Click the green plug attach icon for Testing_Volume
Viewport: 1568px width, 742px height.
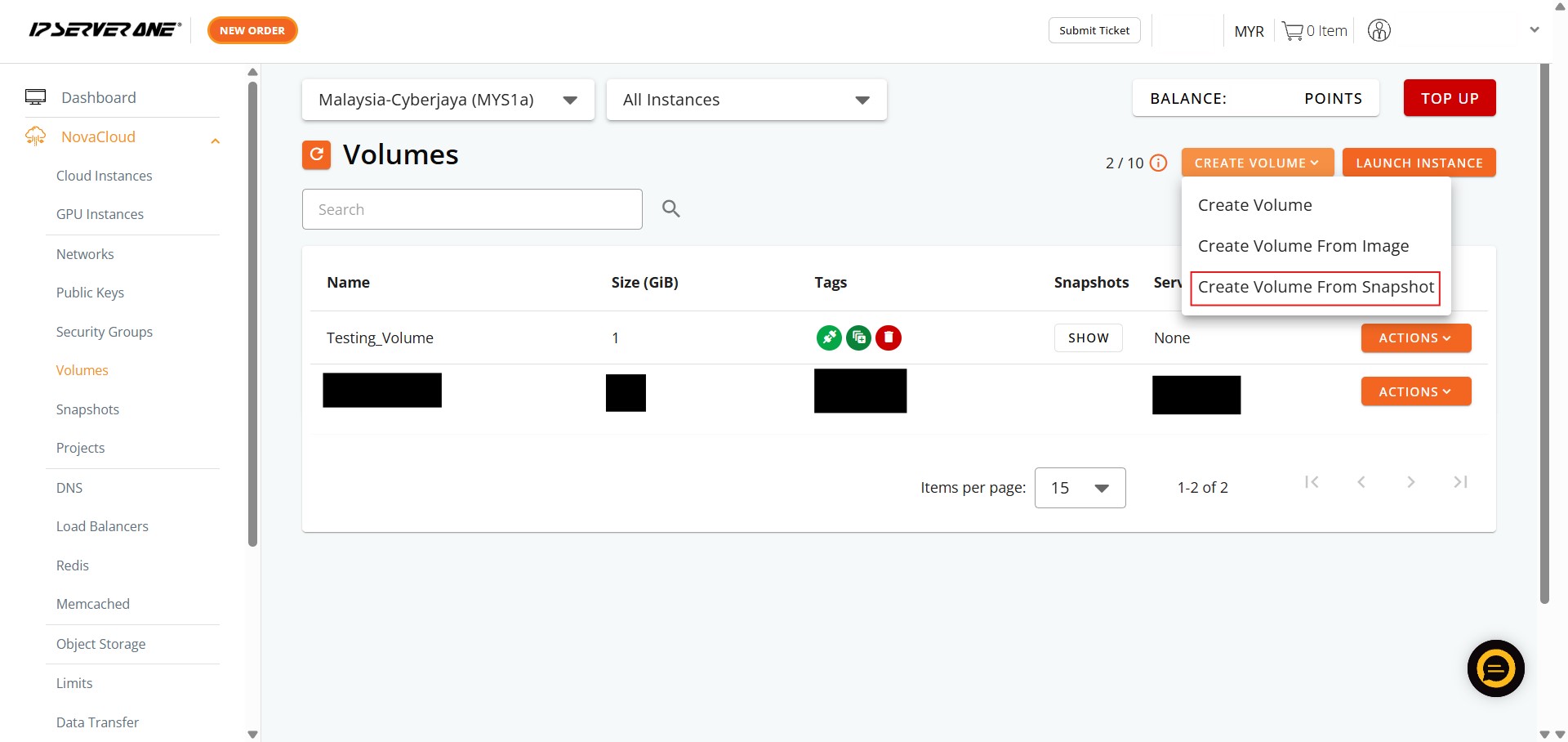click(829, 337)
